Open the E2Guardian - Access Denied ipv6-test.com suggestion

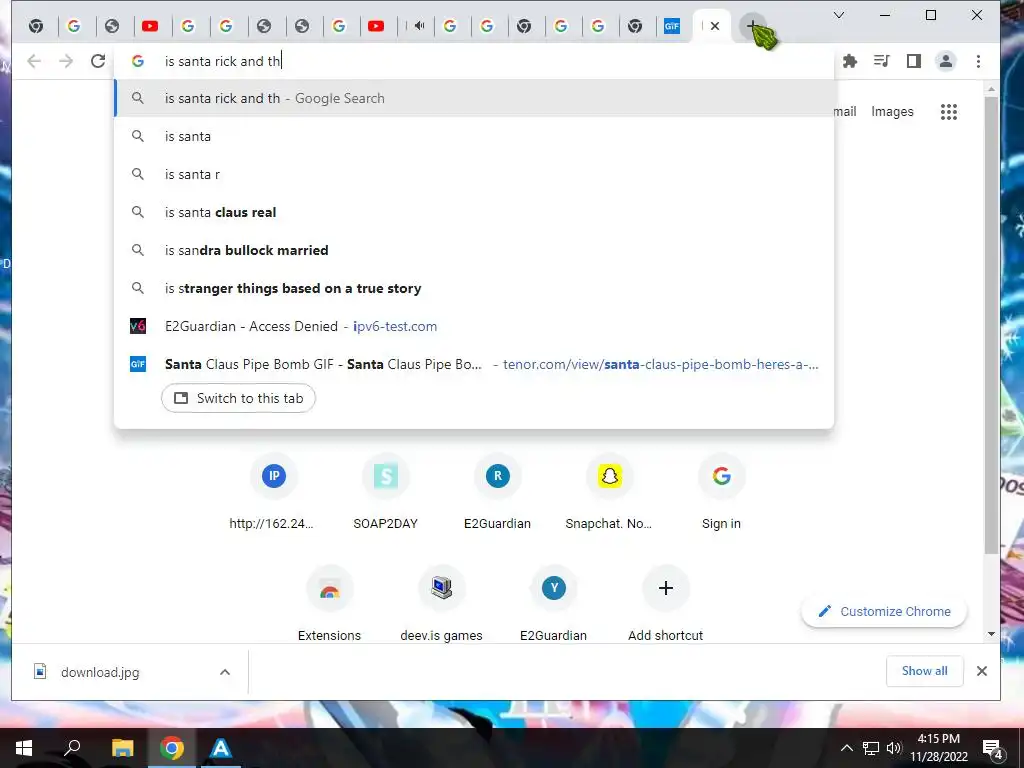[474, 326]
